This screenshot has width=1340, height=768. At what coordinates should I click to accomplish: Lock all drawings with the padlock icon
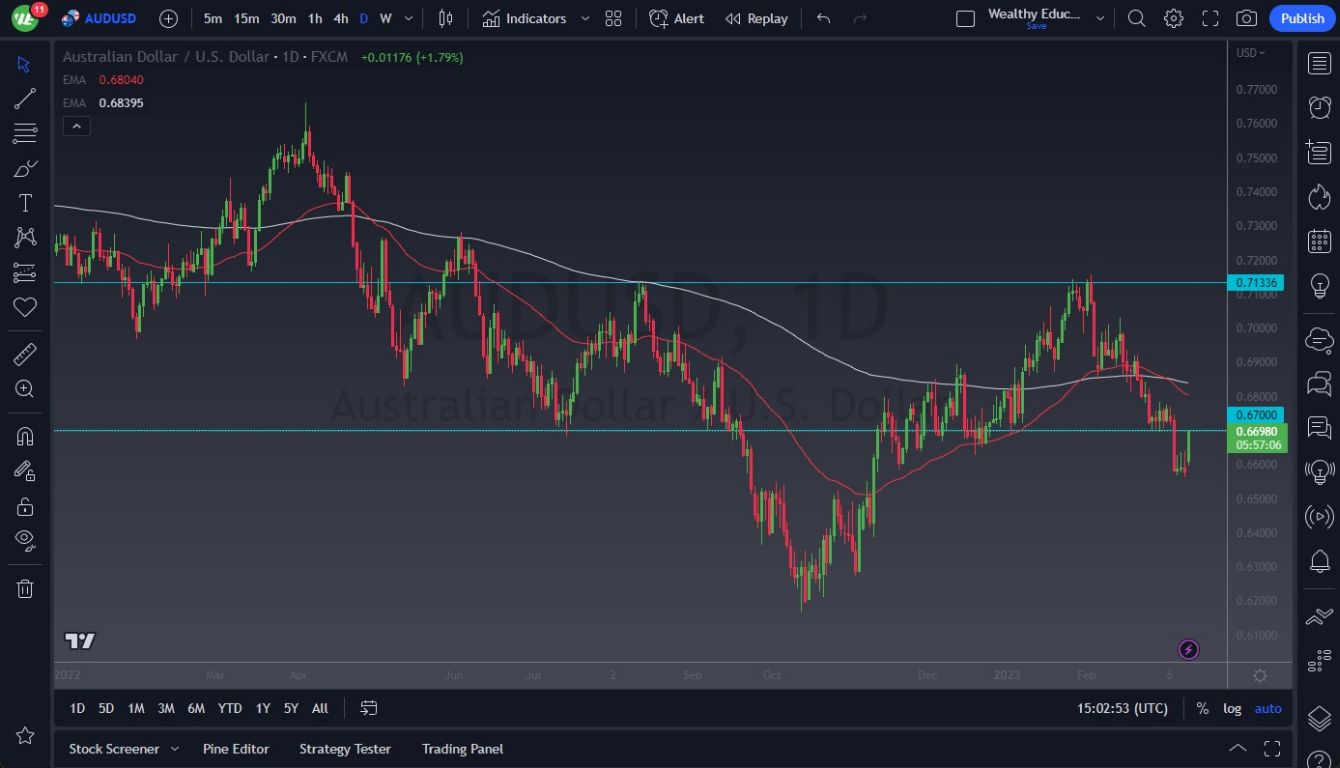click(x=25, y=506)
